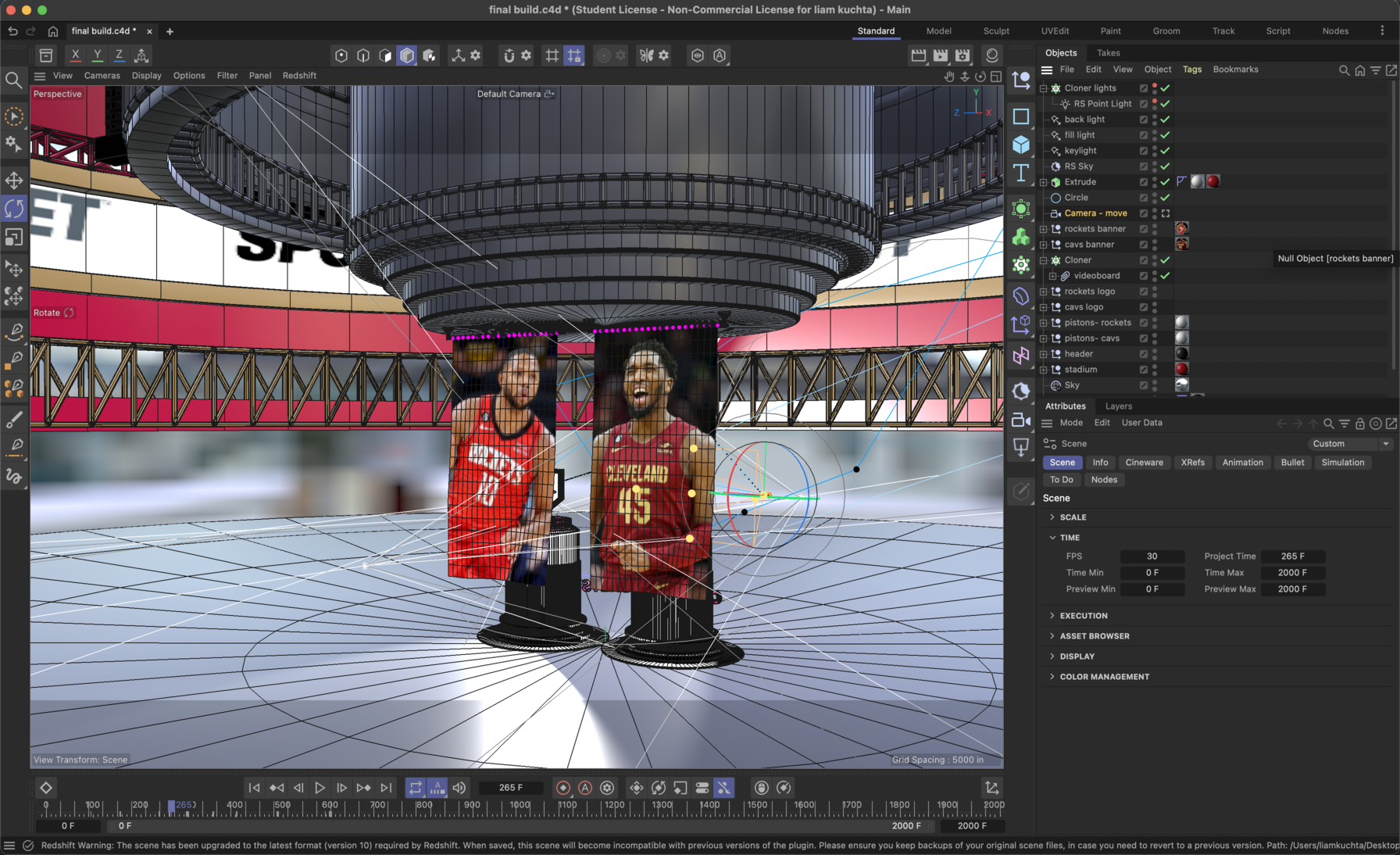The width and height of the screenshot is (1400, 855).
Task: Go to start of animation
Action: point(254,788)
